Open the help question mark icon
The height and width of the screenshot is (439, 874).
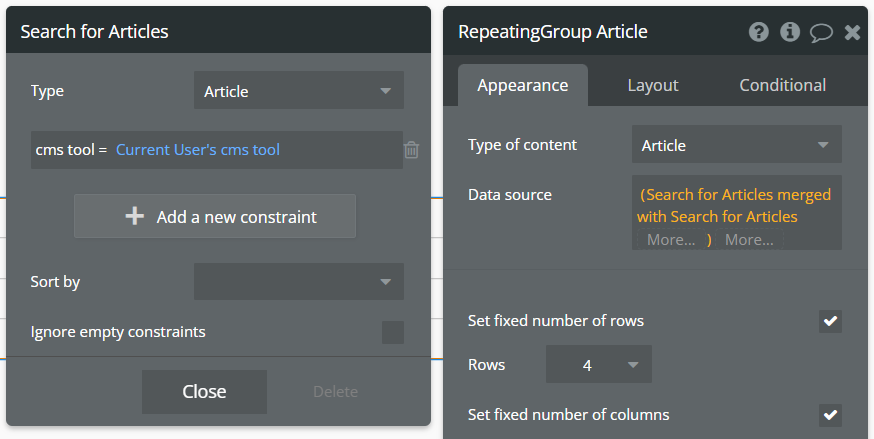tap(759, 32)
